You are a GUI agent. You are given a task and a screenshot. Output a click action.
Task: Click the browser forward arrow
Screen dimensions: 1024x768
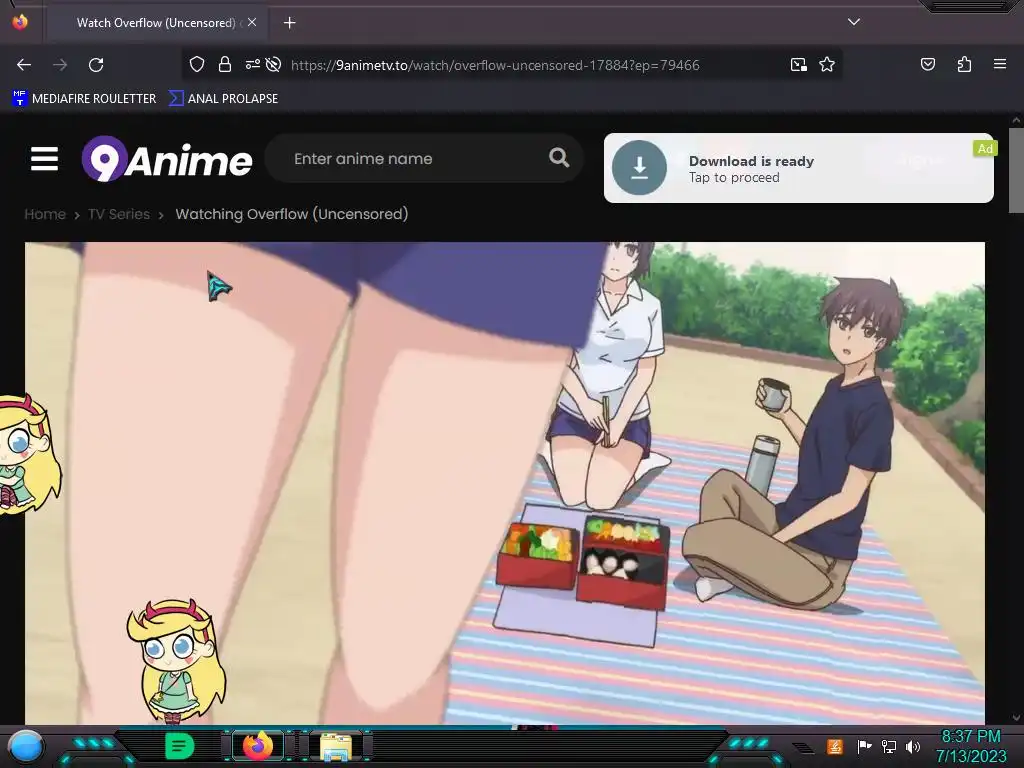pyautogui.click(x=60, y=65)
